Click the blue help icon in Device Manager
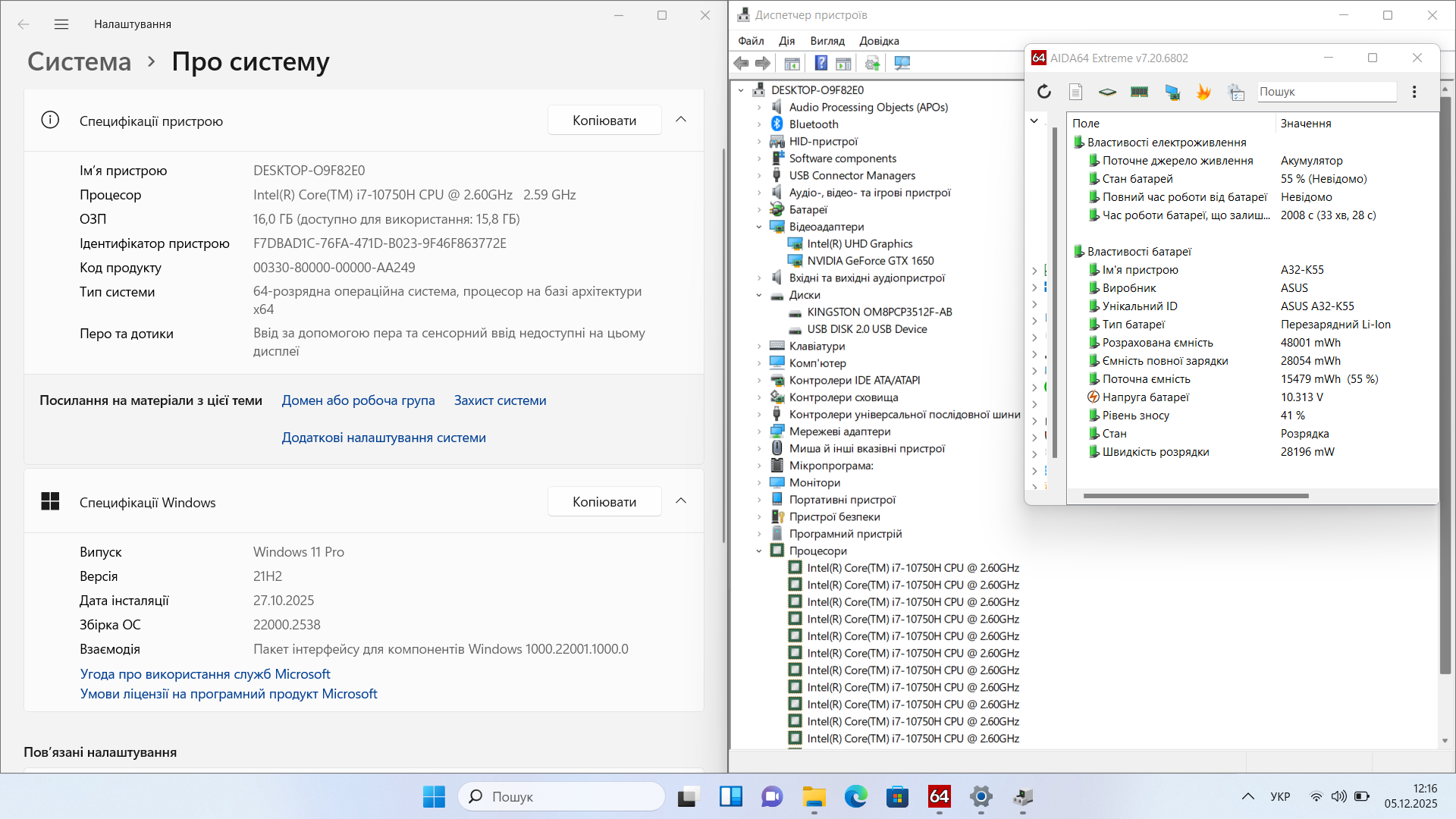This screenshot has width=1456, height=819. (x=821, y=64)
